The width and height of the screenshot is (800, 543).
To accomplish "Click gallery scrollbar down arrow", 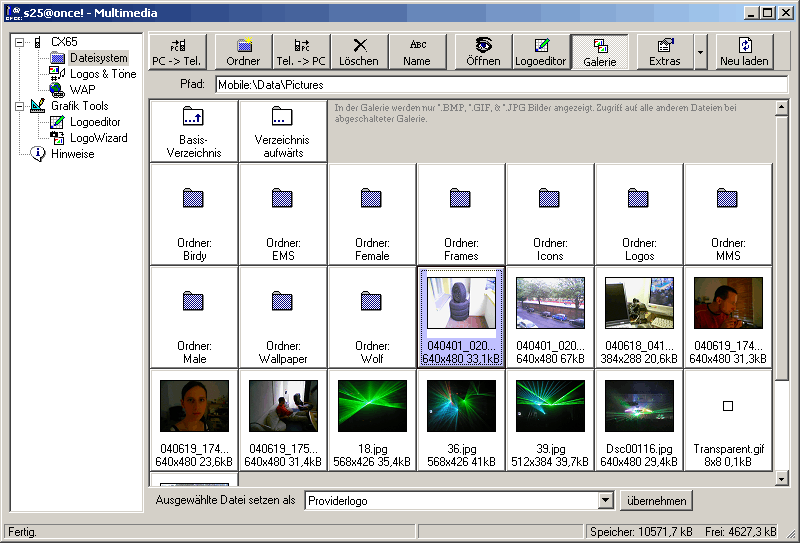I will (782, 478).
